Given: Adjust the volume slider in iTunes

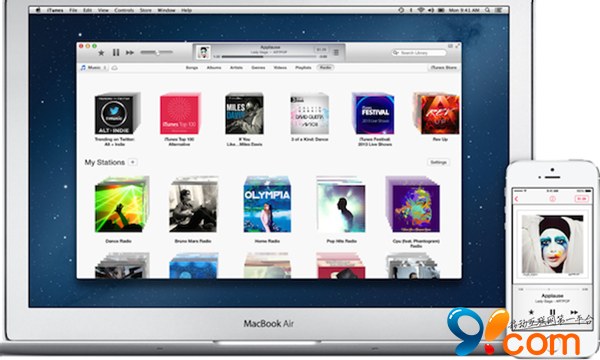Looking at the screenshot, I should click(157, 52).
